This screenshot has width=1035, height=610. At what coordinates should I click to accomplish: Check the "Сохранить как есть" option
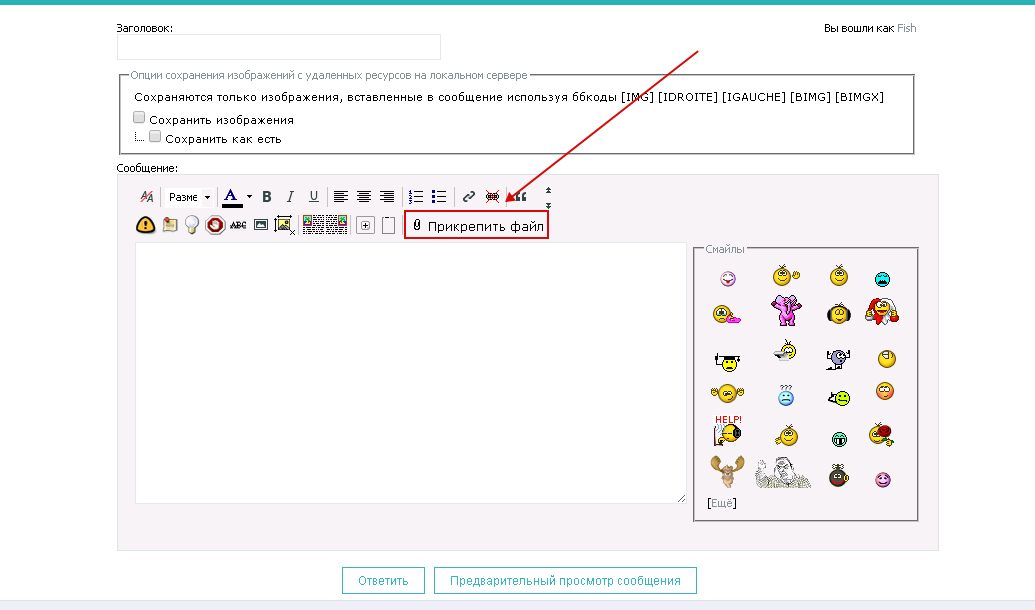pos(155,137)
